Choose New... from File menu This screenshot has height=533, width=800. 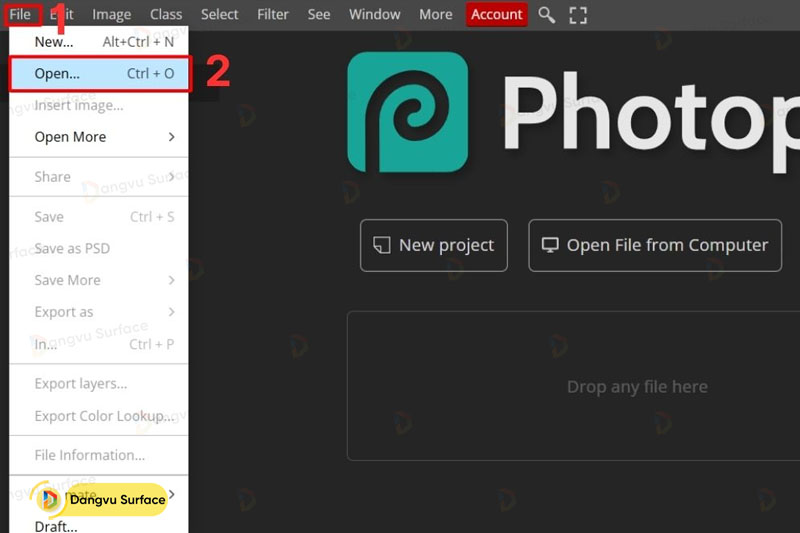[99, 42]
